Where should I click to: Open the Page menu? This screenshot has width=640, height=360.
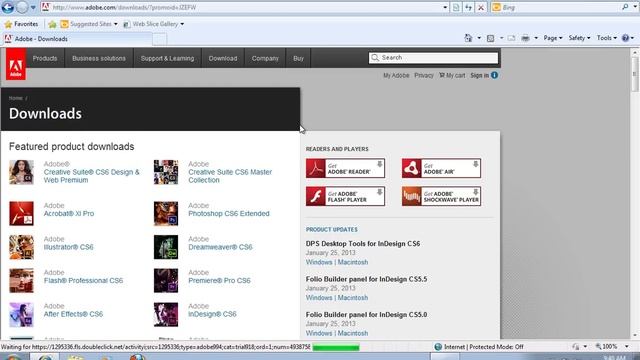coord(553,38)
